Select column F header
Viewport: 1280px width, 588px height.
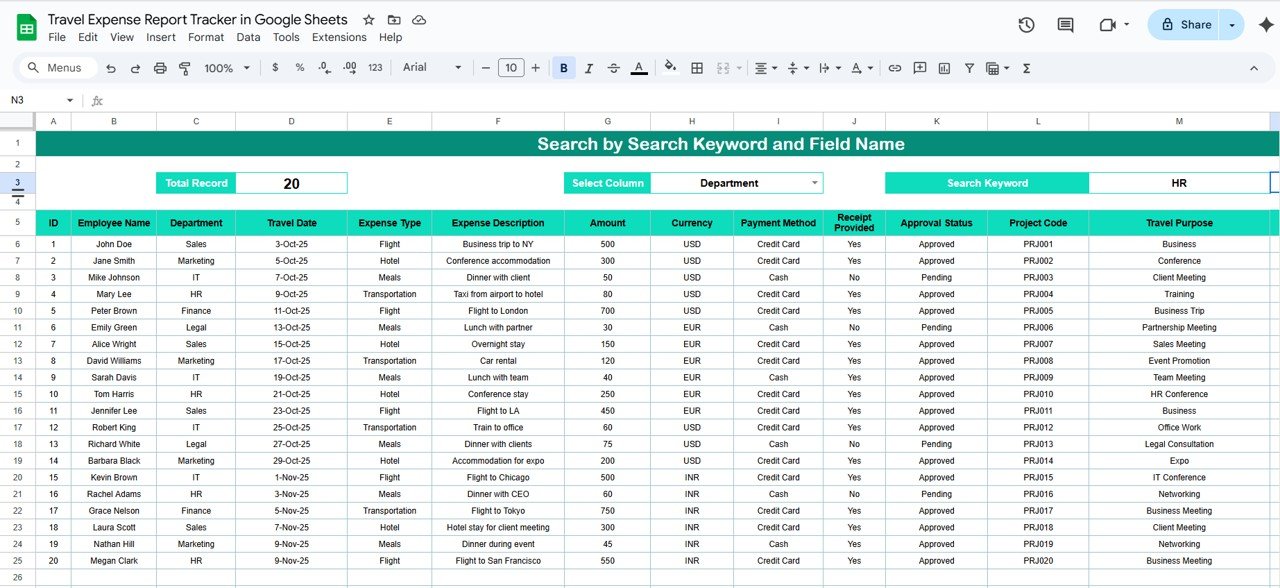498,121
